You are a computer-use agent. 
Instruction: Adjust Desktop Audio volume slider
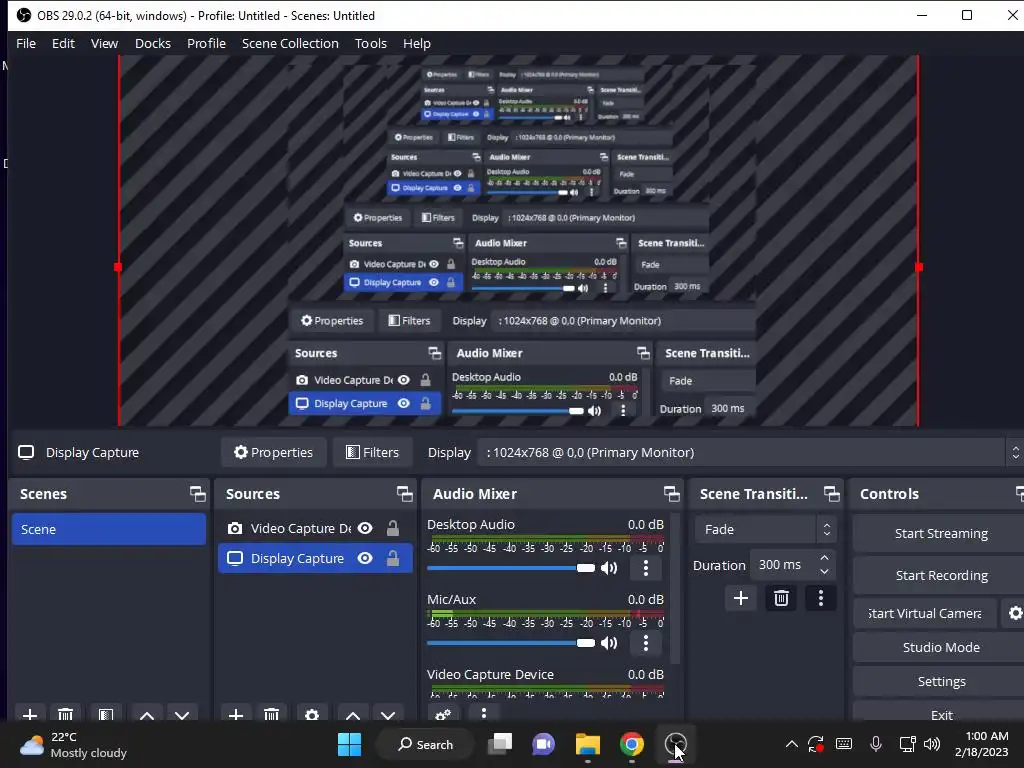point(511,568)
